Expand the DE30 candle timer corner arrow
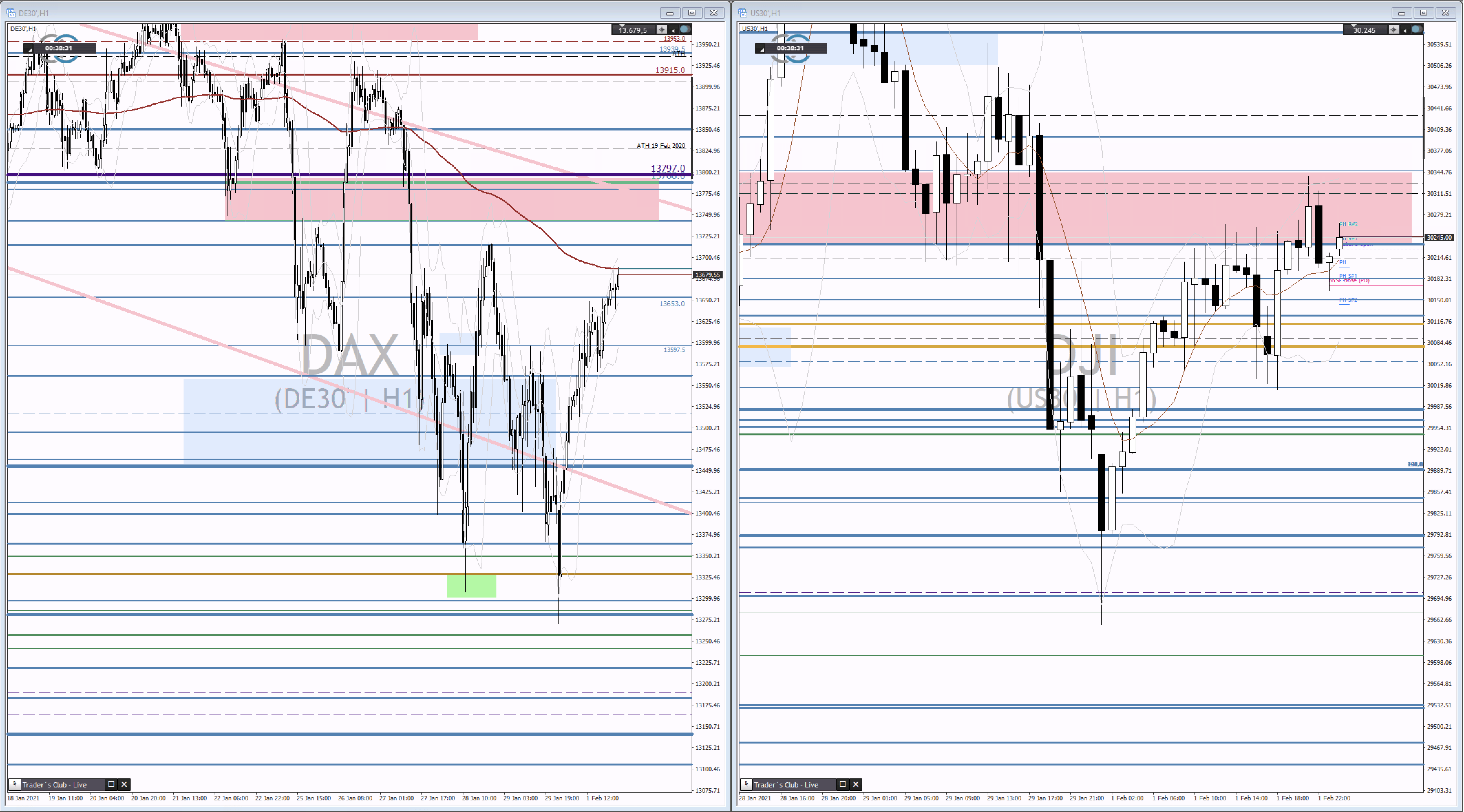Image resolution: width=1464 pixels, height=812 pixels. pyautogui.click(x=30, y=50)
